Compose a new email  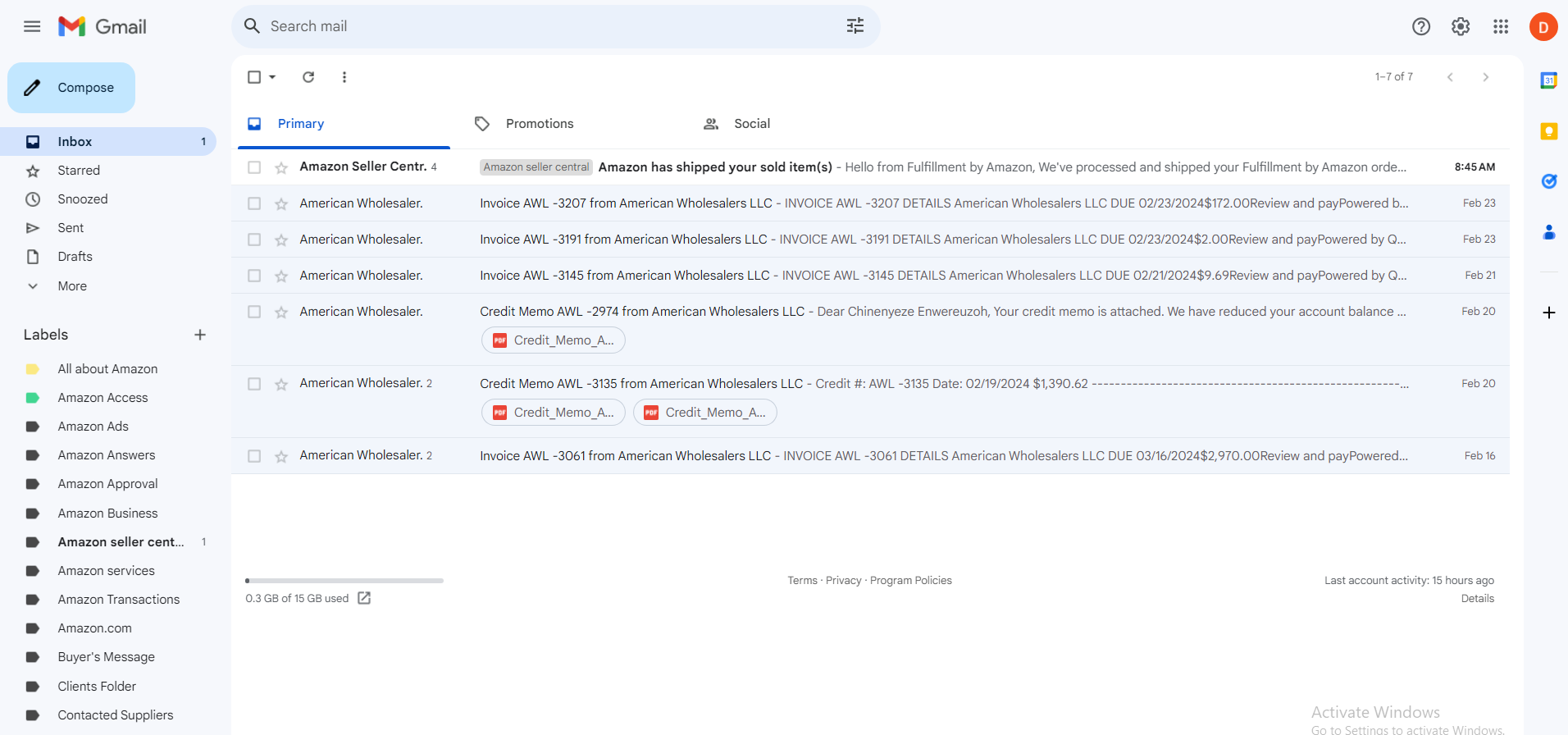click(71, 88)
